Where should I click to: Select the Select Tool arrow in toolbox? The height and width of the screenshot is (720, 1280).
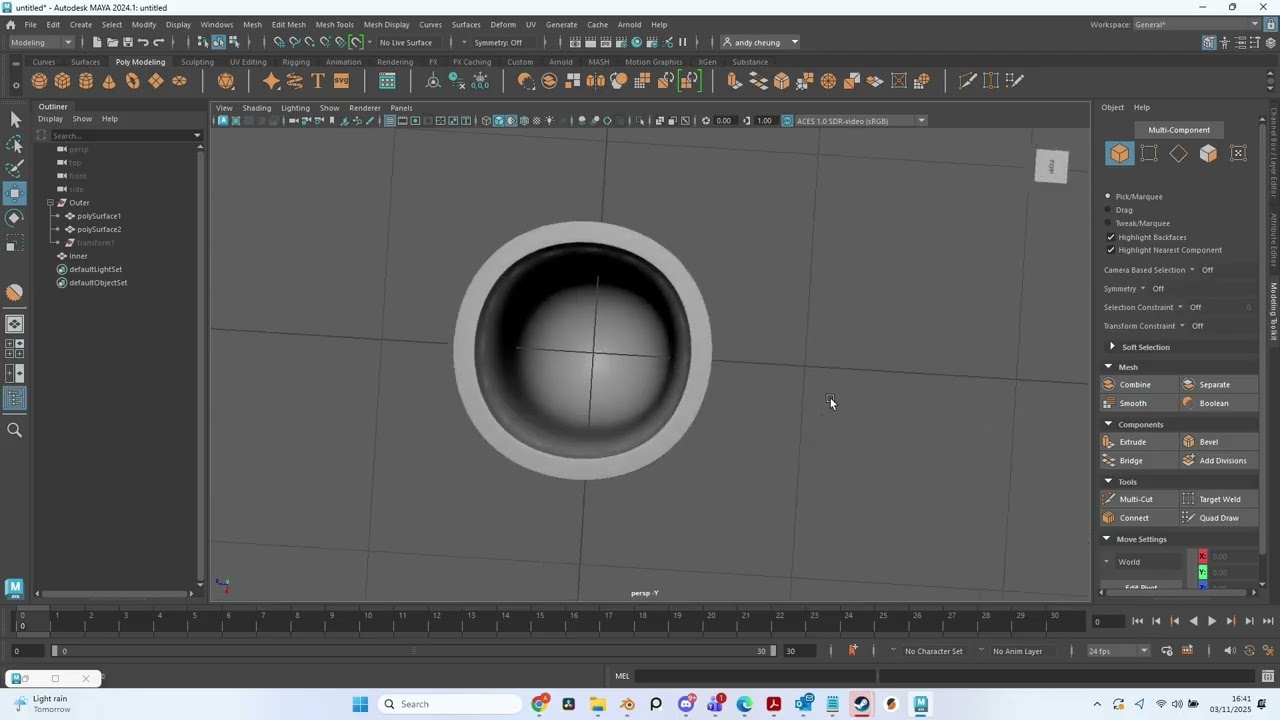pos(15,120)
